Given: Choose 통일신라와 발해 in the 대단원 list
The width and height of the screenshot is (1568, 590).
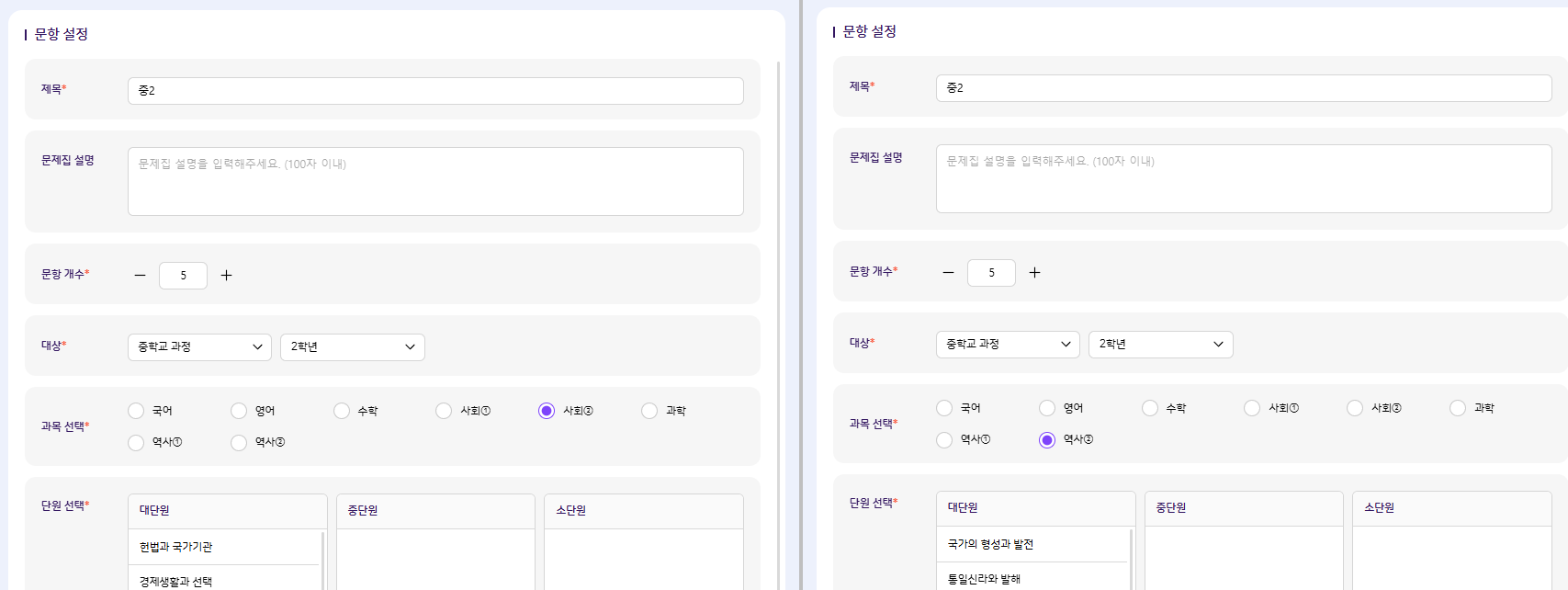Looking at the screenshot, I should (984, 579).
